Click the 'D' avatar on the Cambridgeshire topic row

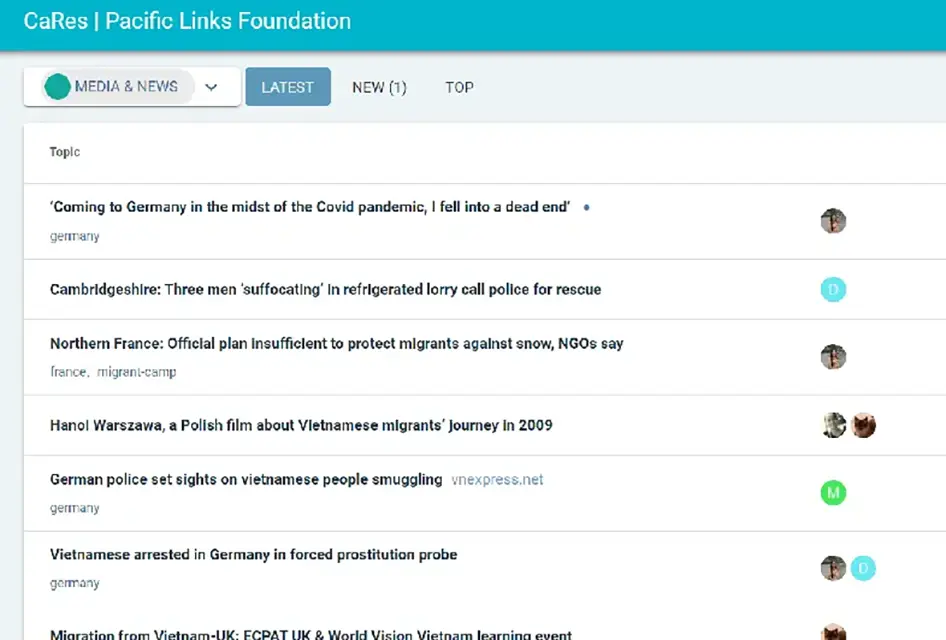pos(833,290)
